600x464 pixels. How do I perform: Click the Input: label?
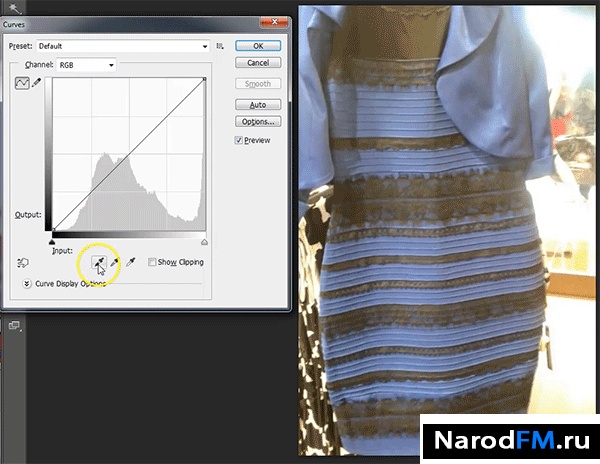point(62,251)
